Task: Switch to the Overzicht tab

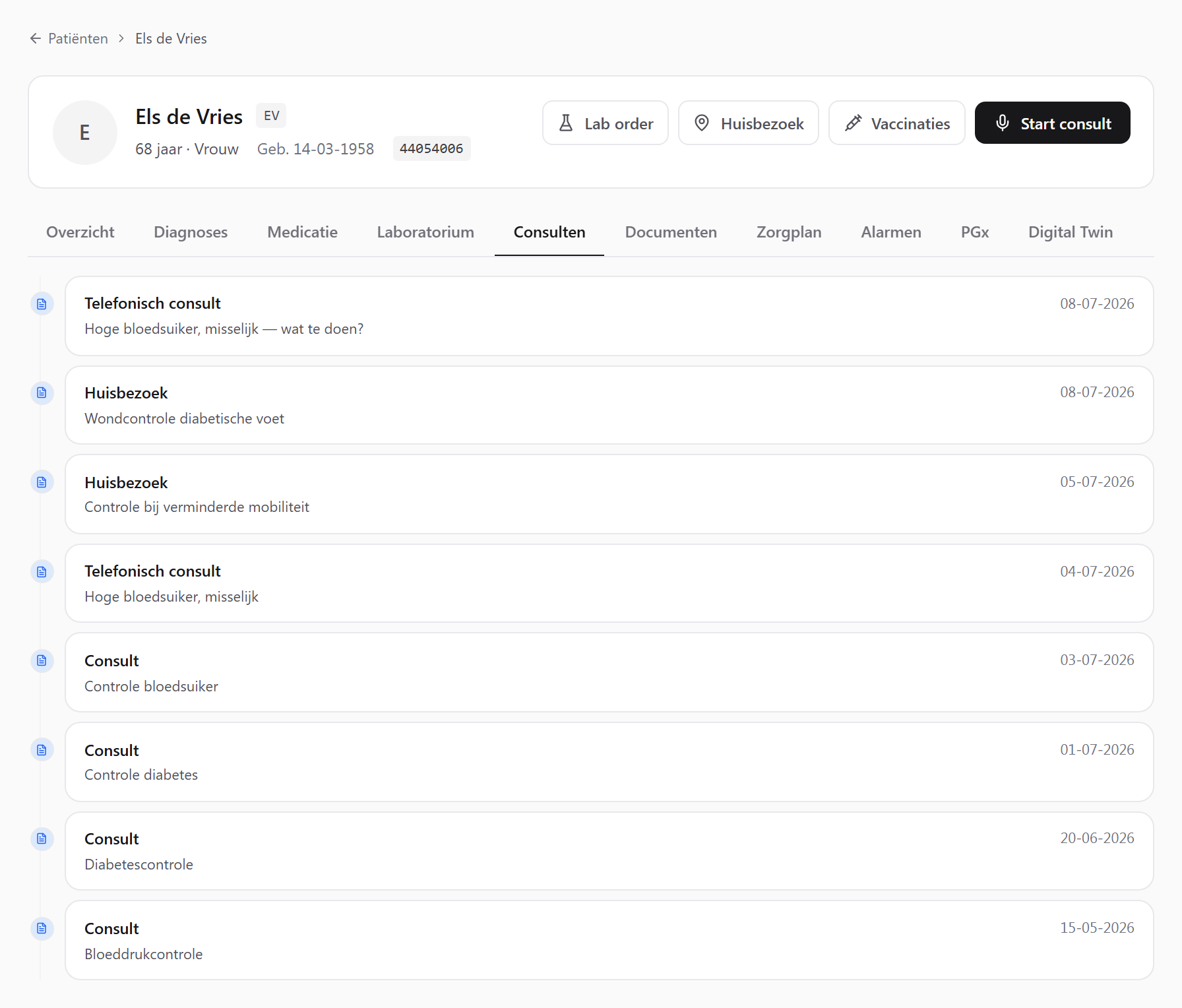Action: (80, 232)
